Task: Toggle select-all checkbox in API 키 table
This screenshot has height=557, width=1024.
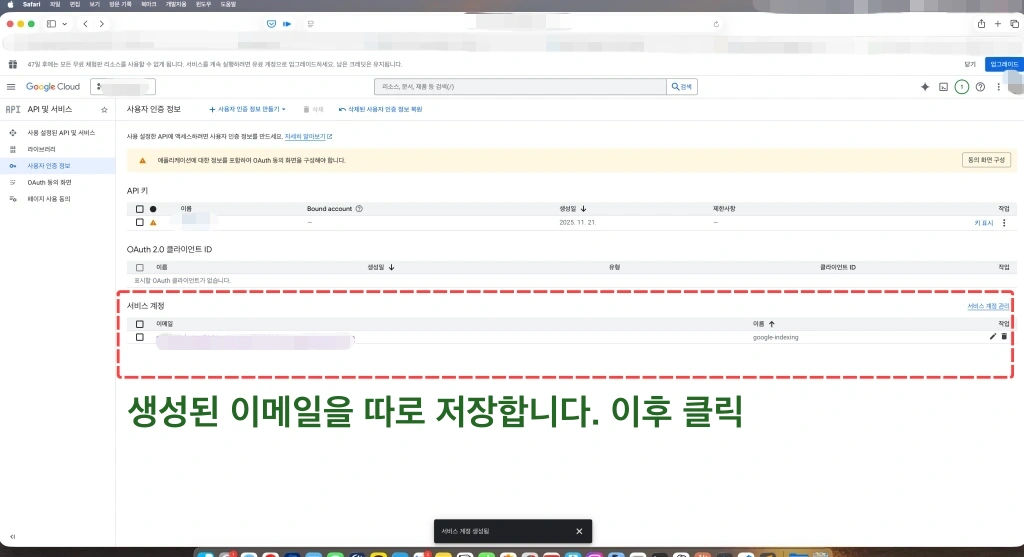Action: coord(140,209)
